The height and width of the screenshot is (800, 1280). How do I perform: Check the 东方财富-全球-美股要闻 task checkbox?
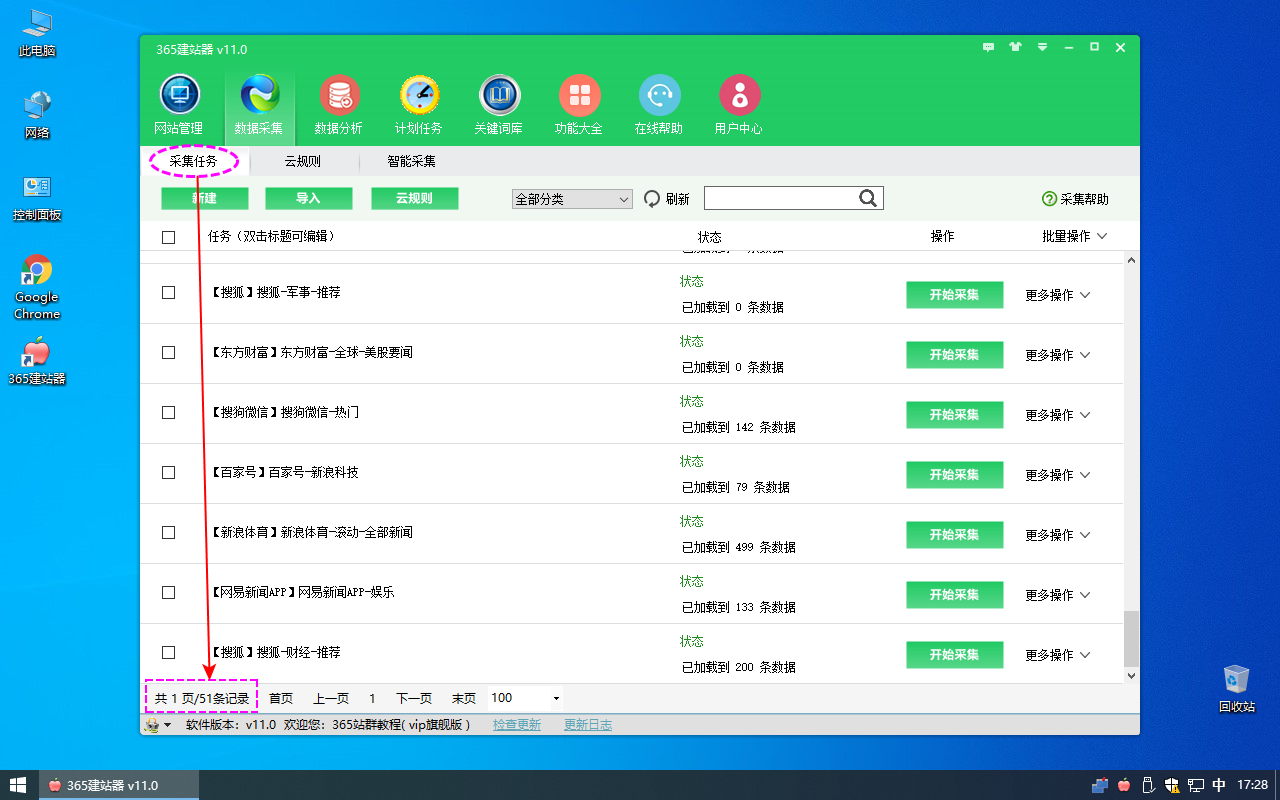168,352
